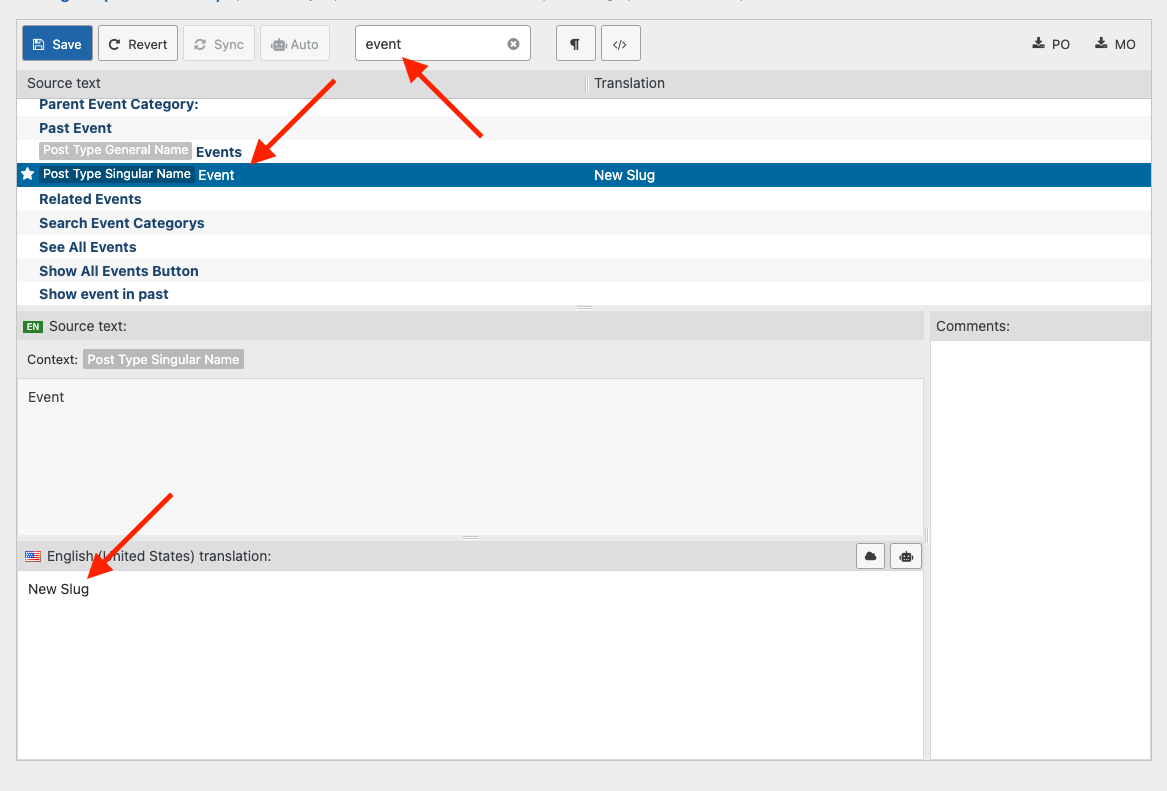Open the "See All Events" string
The height and width of the screenshot is (791, 1167).
coord(88,247)
